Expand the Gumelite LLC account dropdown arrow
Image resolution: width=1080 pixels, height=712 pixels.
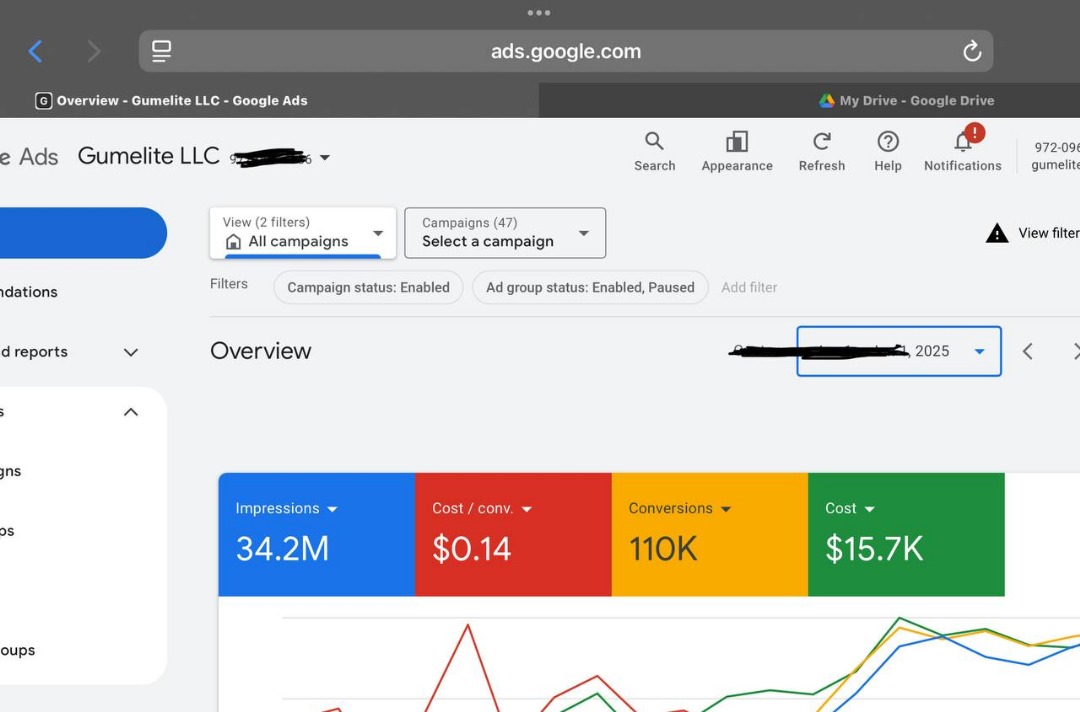point(325,158)
